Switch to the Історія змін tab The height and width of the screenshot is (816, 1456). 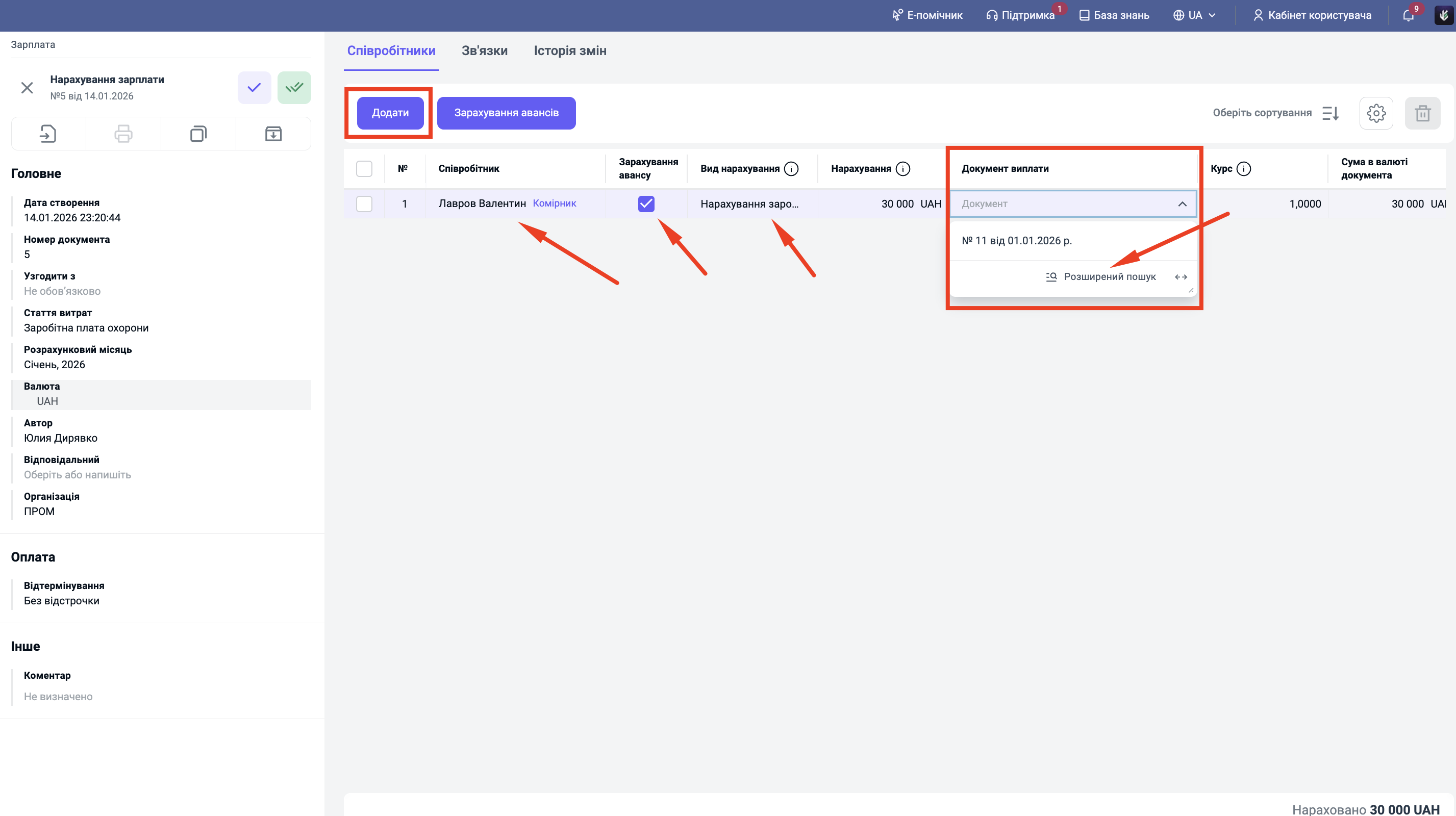[x=570, y=51]
